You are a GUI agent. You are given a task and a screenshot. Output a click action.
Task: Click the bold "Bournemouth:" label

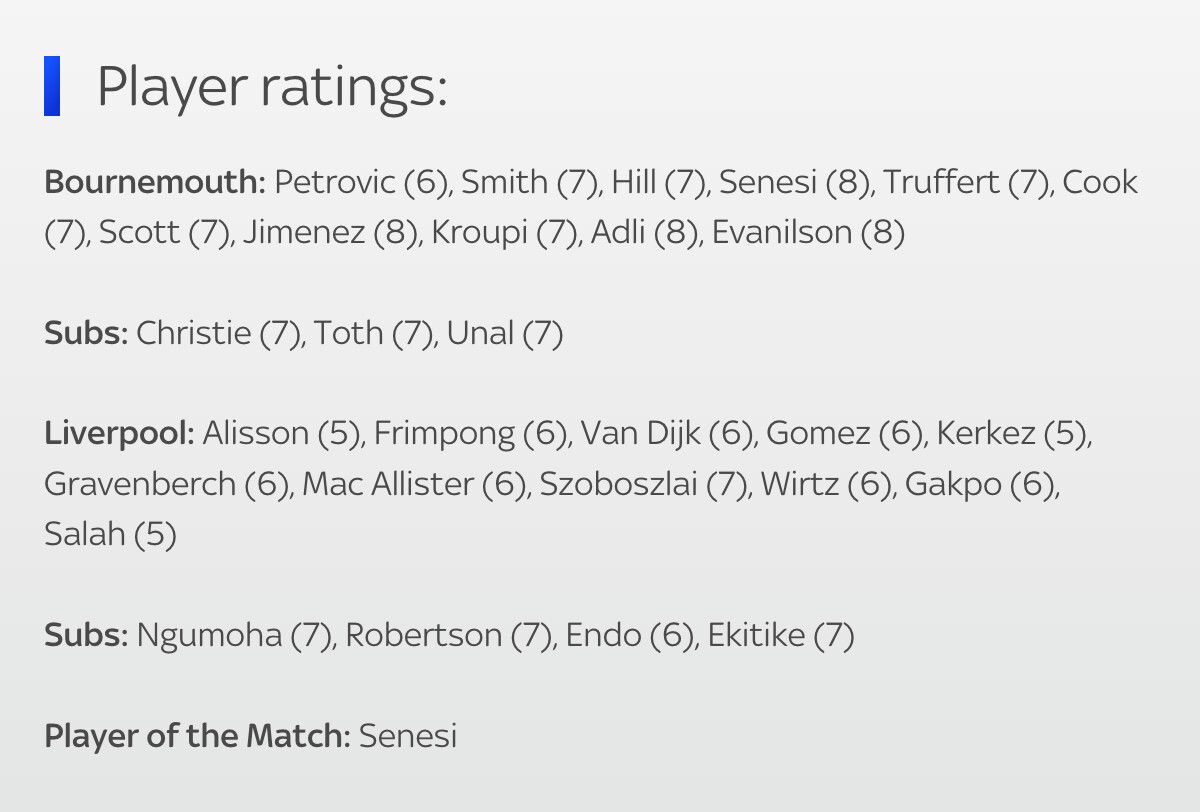[x=155, y=183]
